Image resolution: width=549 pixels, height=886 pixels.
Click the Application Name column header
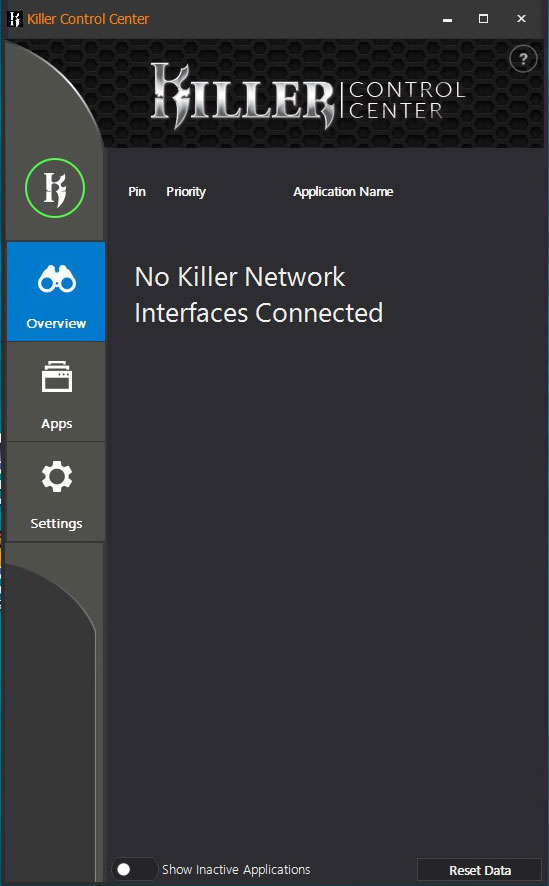343,192
